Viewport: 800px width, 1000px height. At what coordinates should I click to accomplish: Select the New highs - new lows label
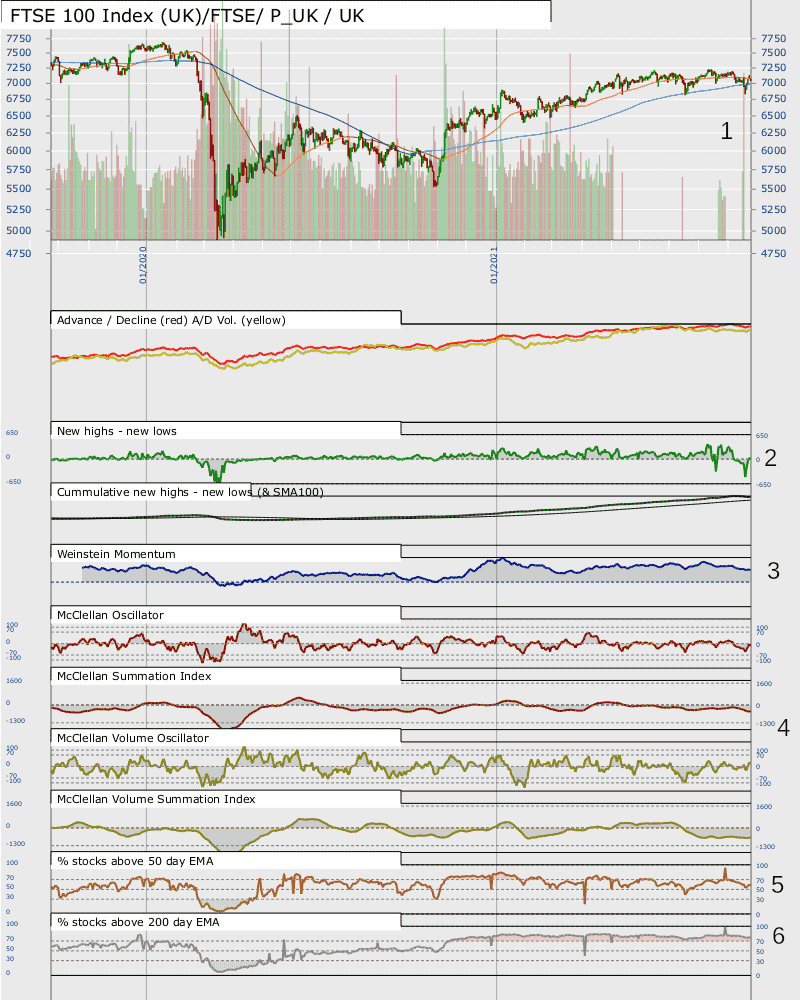pos(117,431)
